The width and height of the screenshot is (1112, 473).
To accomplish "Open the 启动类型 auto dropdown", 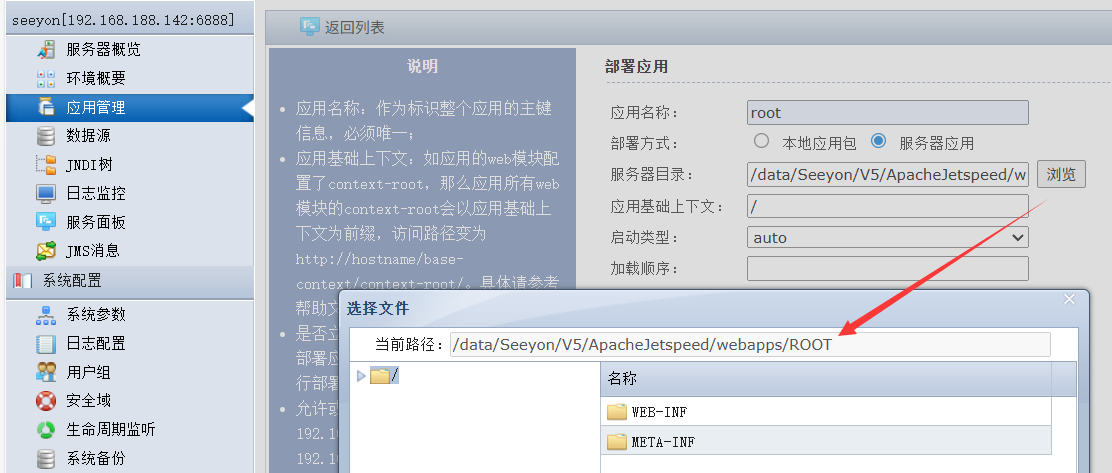I will pyautogui.click(x=887, y=238).
